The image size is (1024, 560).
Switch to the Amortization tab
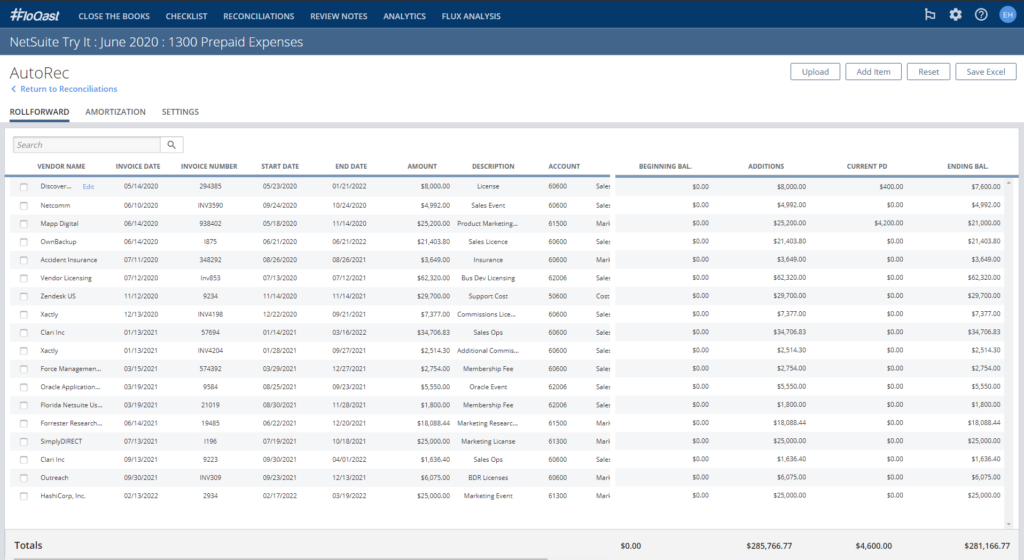pyautogui.click(x=116, y=112)
